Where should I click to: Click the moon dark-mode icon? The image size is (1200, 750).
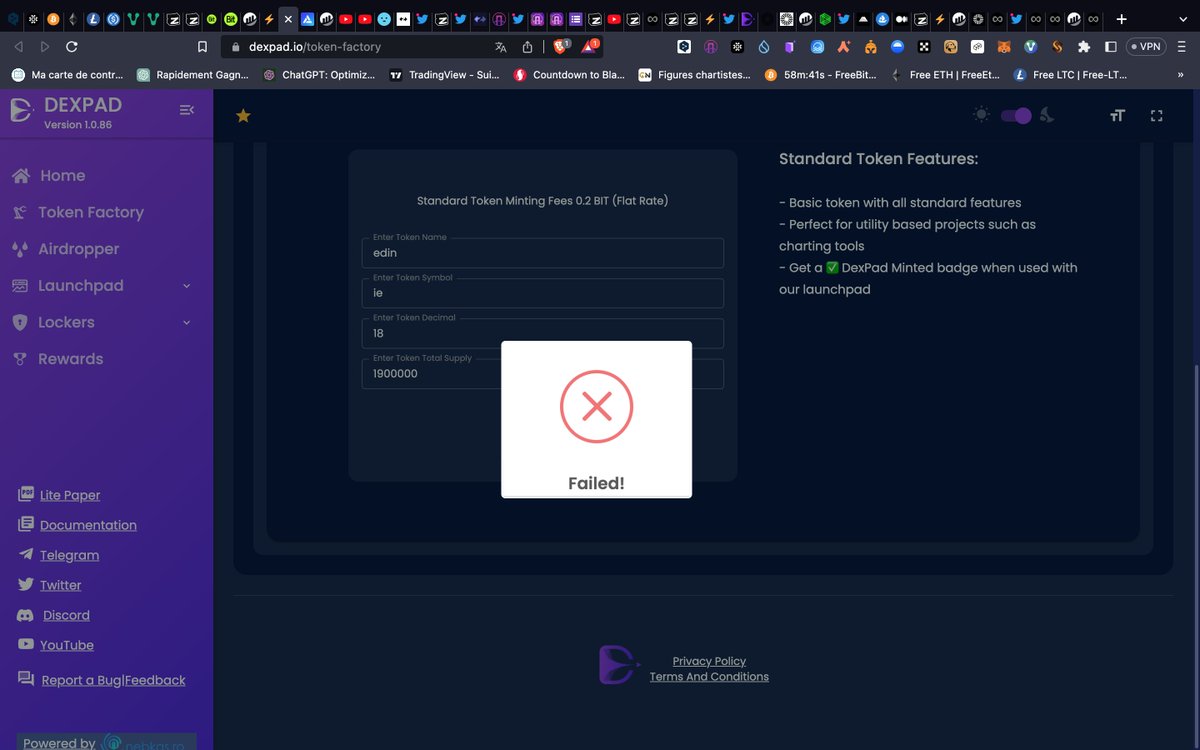click(x=1047, y=115)
